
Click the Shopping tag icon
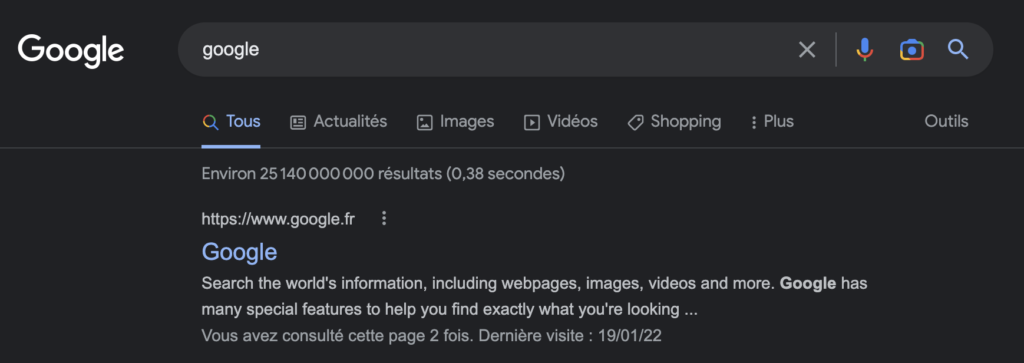[x=635, y=122]
